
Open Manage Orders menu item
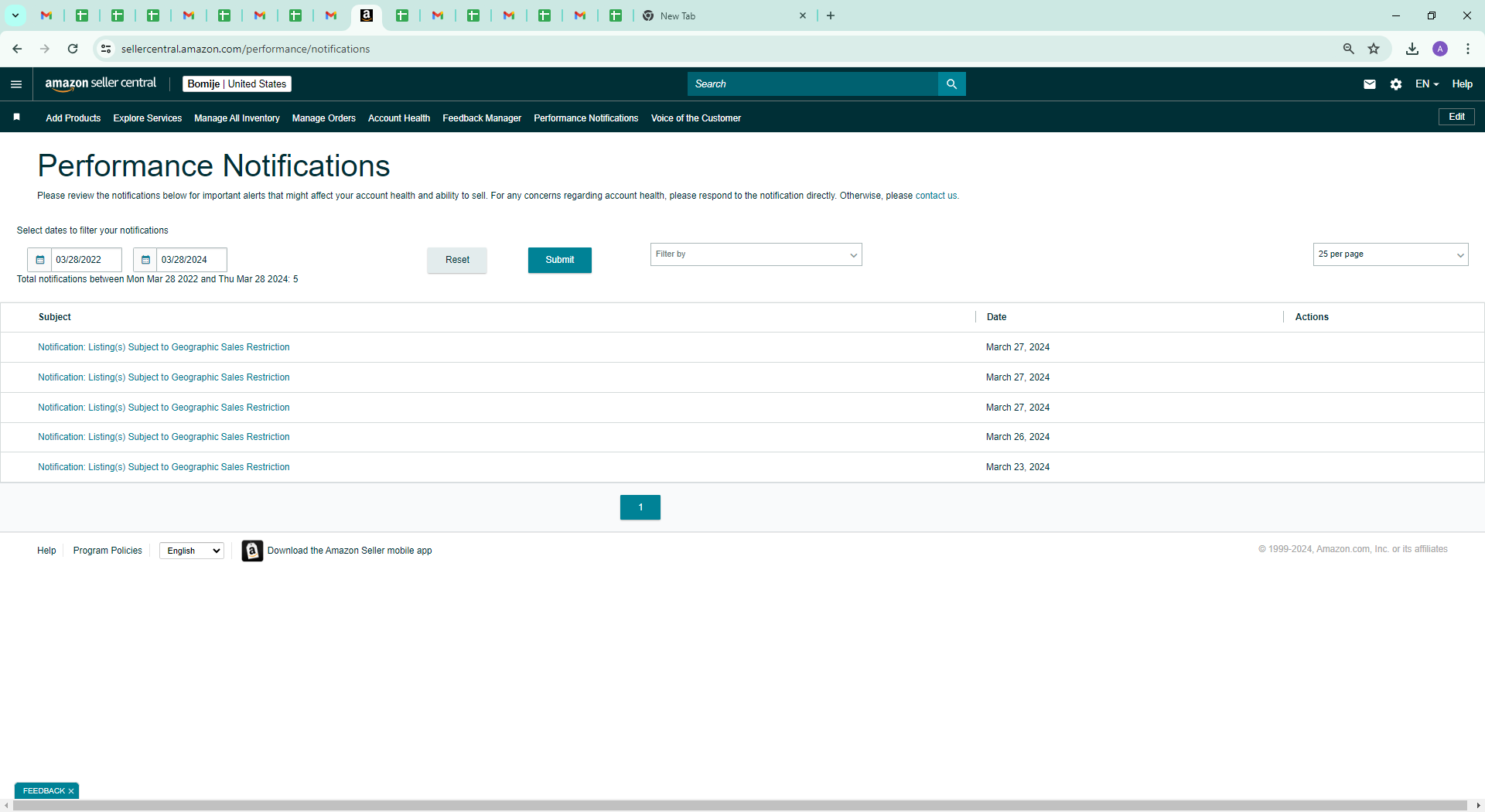324,118
